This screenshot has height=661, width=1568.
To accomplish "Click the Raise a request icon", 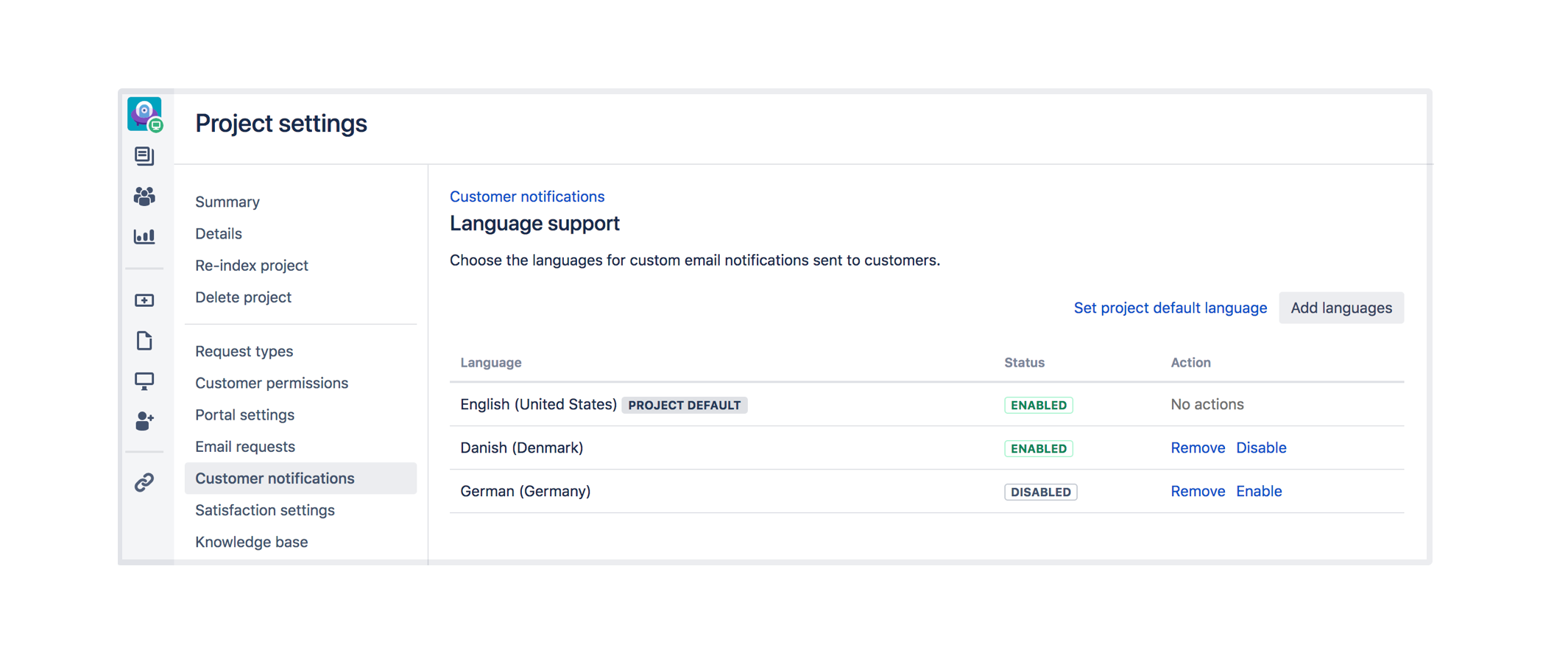I will tap(144, 300).
